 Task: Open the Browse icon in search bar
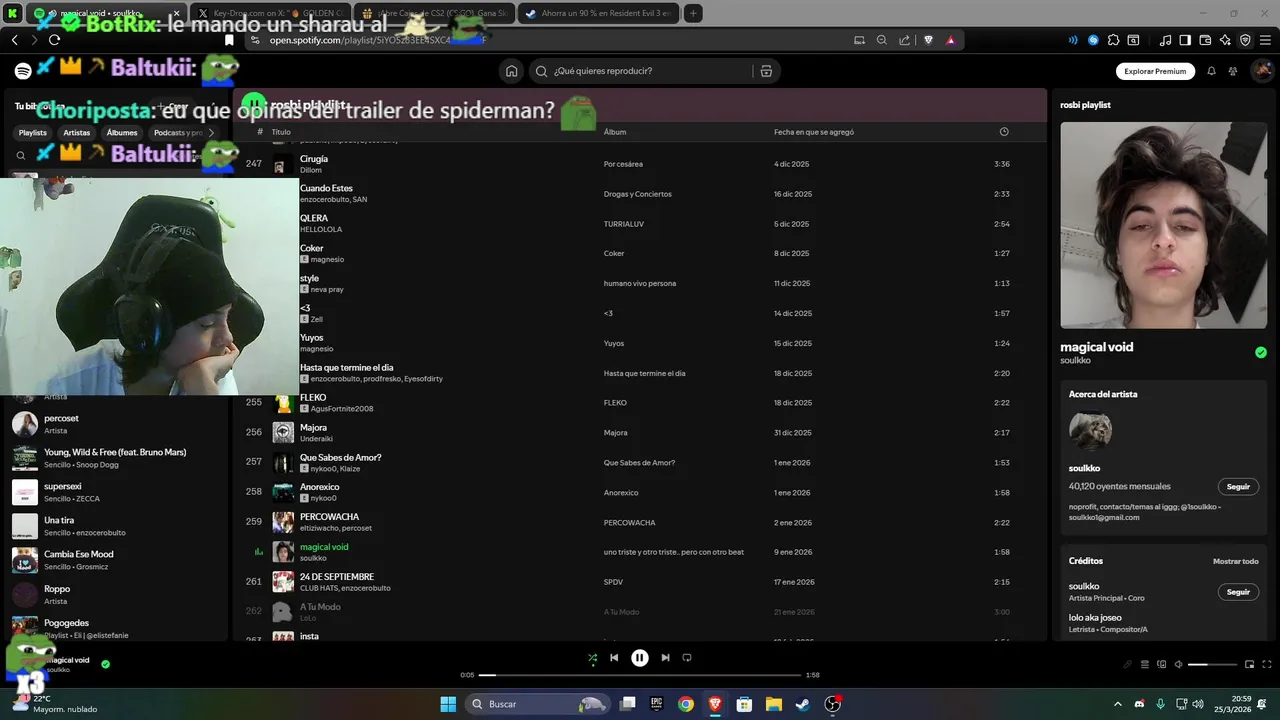(766, 71)
